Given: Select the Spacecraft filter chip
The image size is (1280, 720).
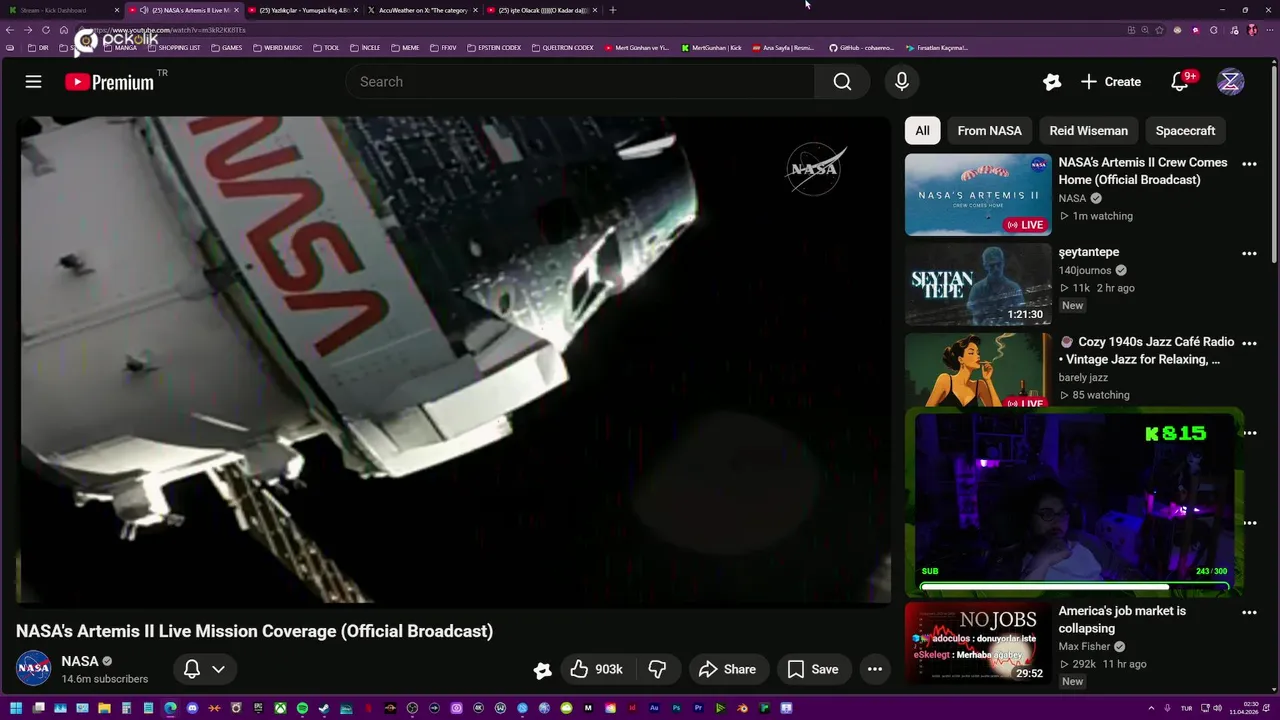Looking at the screenshot, I should coord(1185,131).
